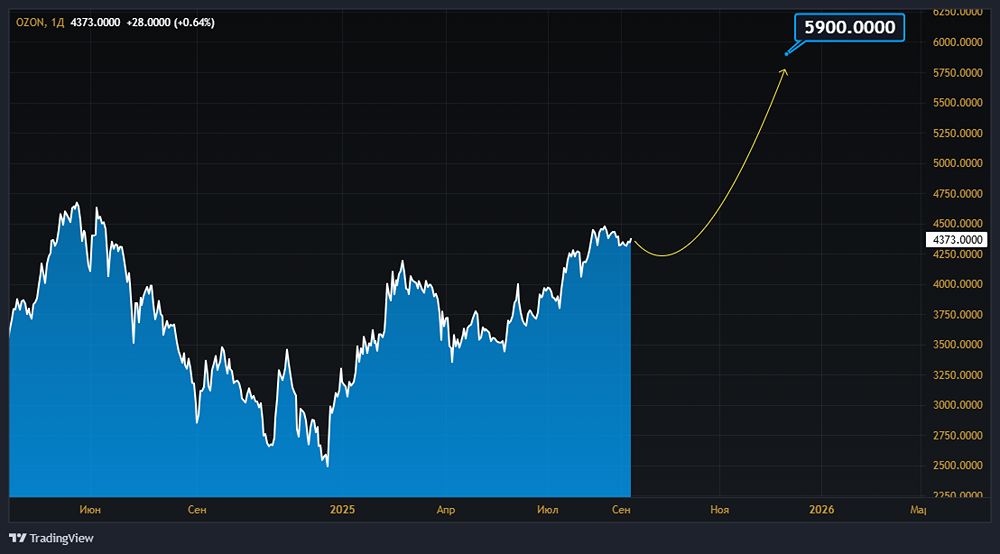Click the 2500.0000 price axis label

[x=957, y=465]
